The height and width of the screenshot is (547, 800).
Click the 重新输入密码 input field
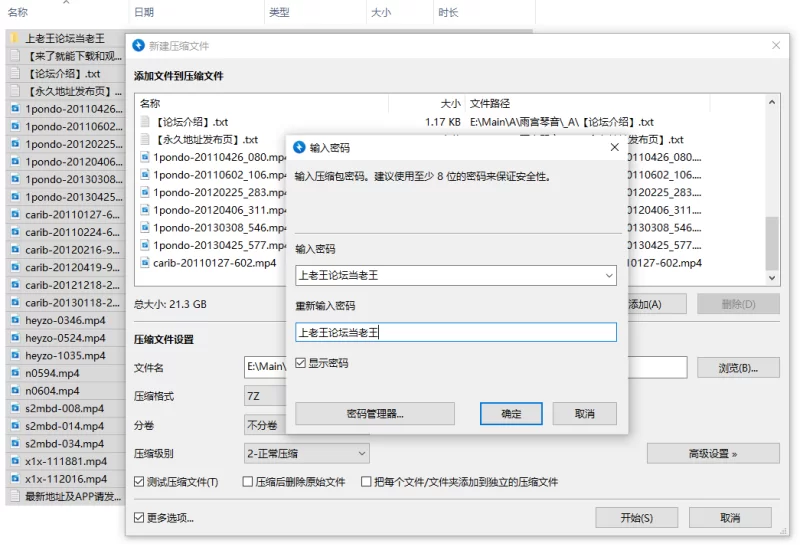(x=456, y=332)
